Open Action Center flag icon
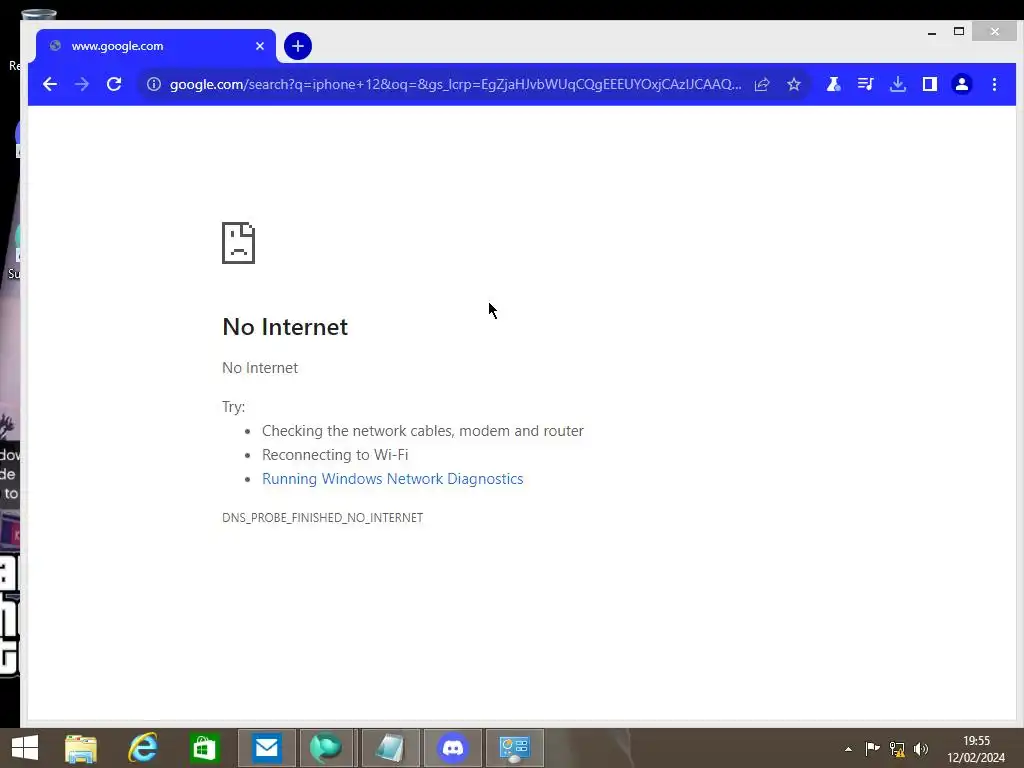 point(872,748)
